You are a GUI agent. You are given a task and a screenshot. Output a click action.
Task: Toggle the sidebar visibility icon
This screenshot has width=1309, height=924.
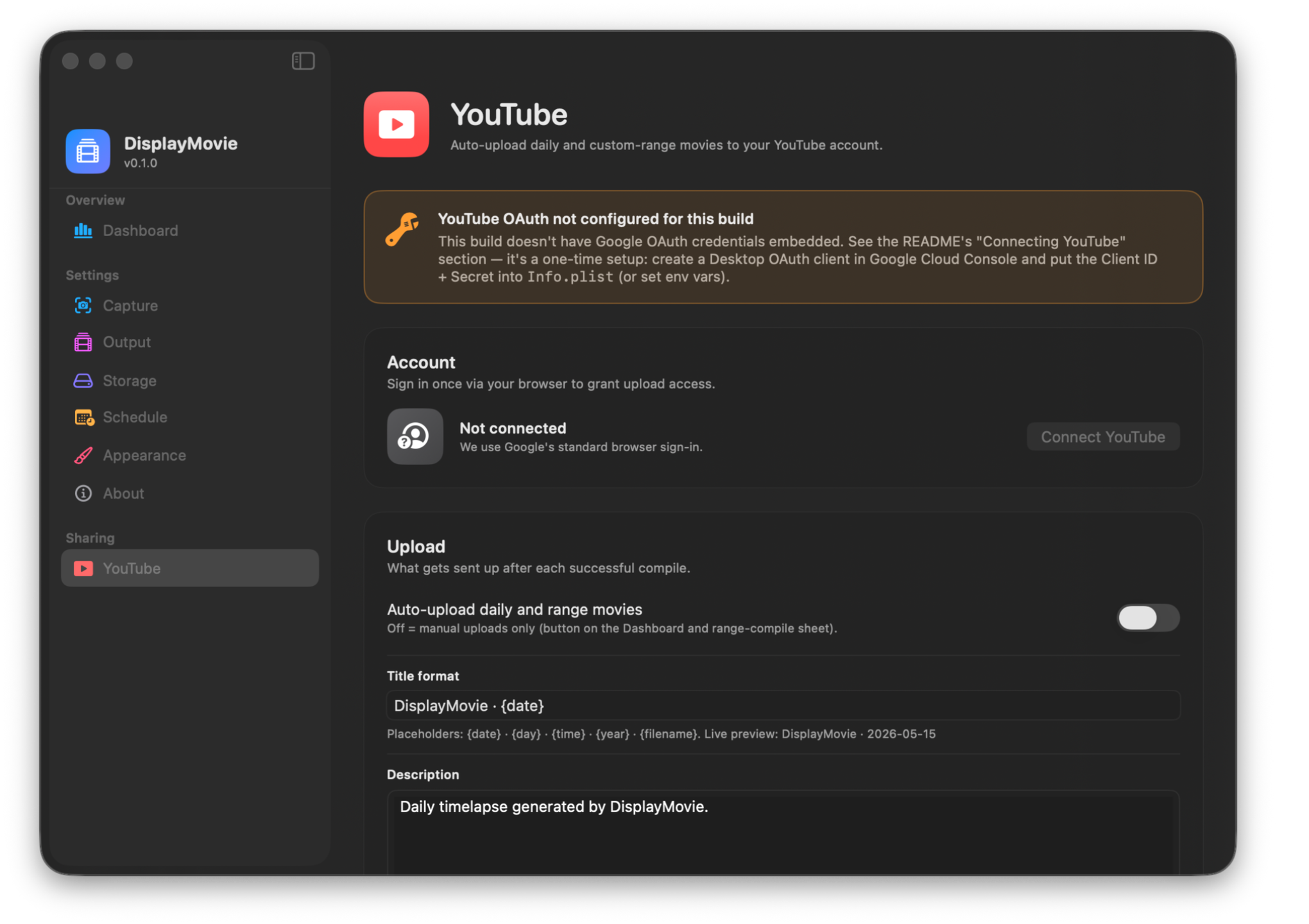click(x=303, y=61)
